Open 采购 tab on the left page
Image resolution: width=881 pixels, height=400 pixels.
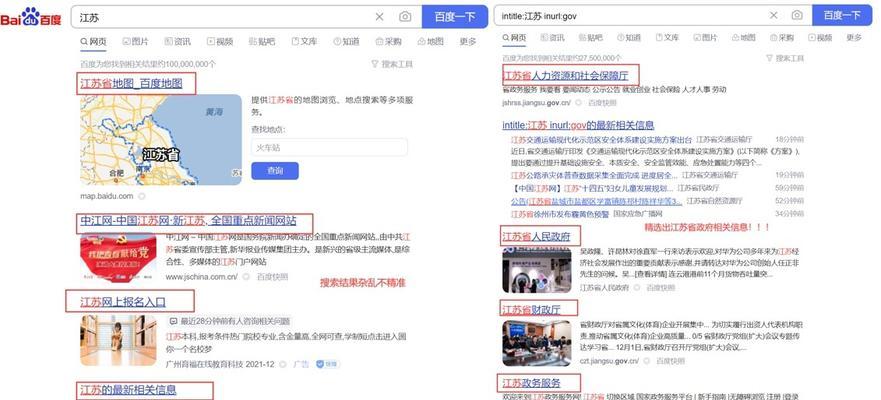click(x=388, y=41)
